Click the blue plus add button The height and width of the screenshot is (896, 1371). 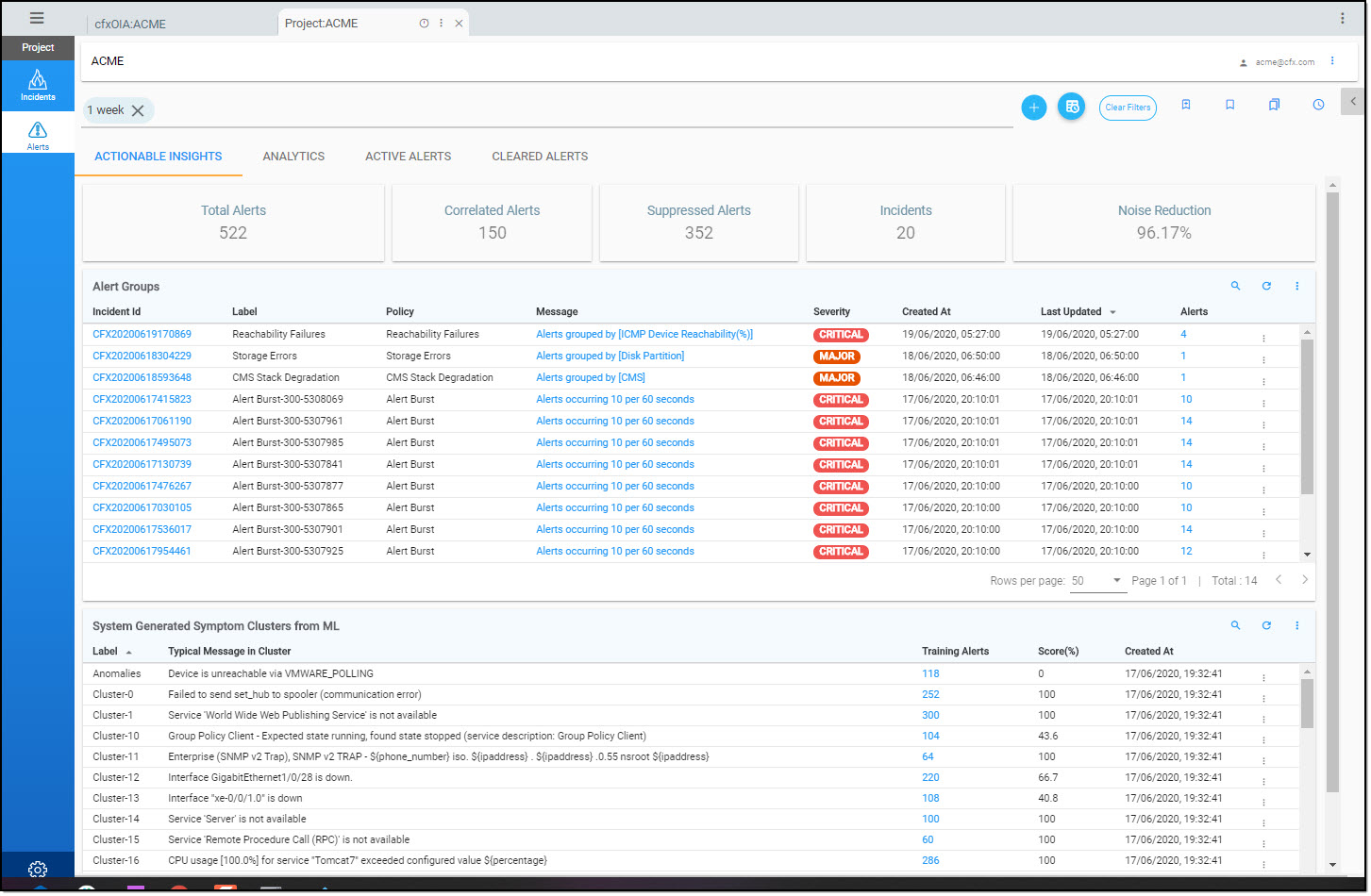point(1034,108)
